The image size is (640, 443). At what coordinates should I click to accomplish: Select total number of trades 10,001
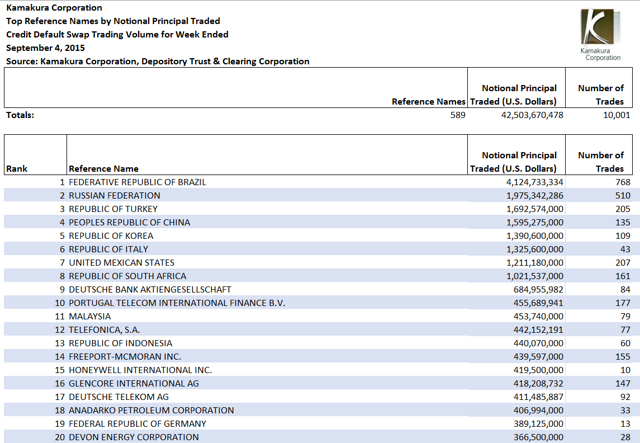(617, 115)
